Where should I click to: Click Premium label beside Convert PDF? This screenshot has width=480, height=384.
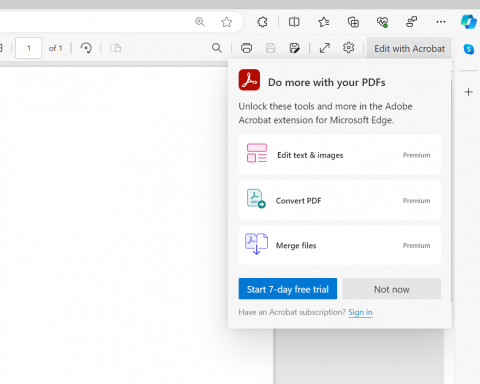click(416, 201)
